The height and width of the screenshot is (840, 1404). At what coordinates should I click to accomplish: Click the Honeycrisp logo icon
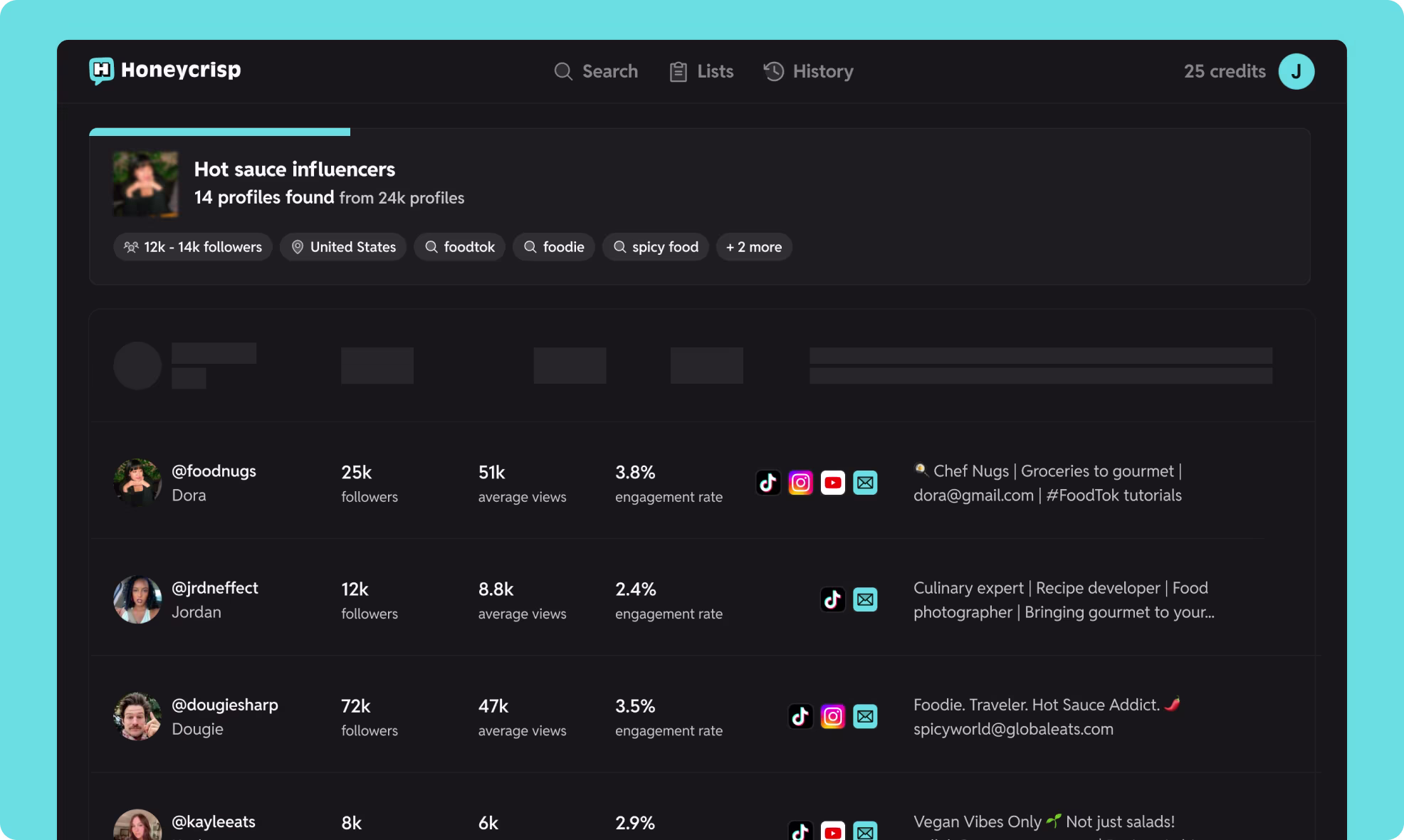tap(101, 70)
